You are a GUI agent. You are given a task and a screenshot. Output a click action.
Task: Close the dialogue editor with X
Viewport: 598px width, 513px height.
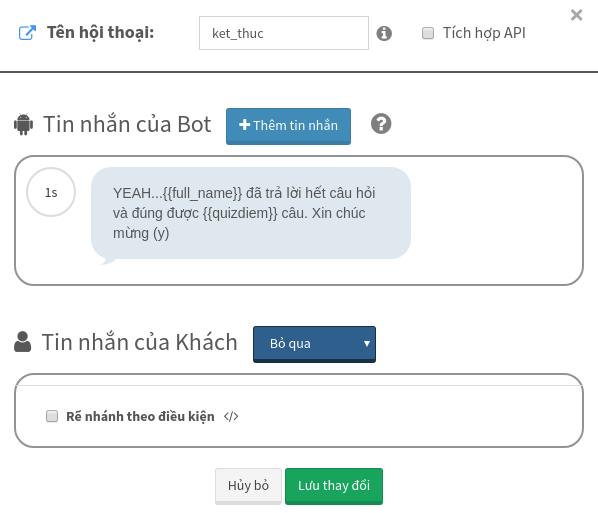click(x=576, y=15)
